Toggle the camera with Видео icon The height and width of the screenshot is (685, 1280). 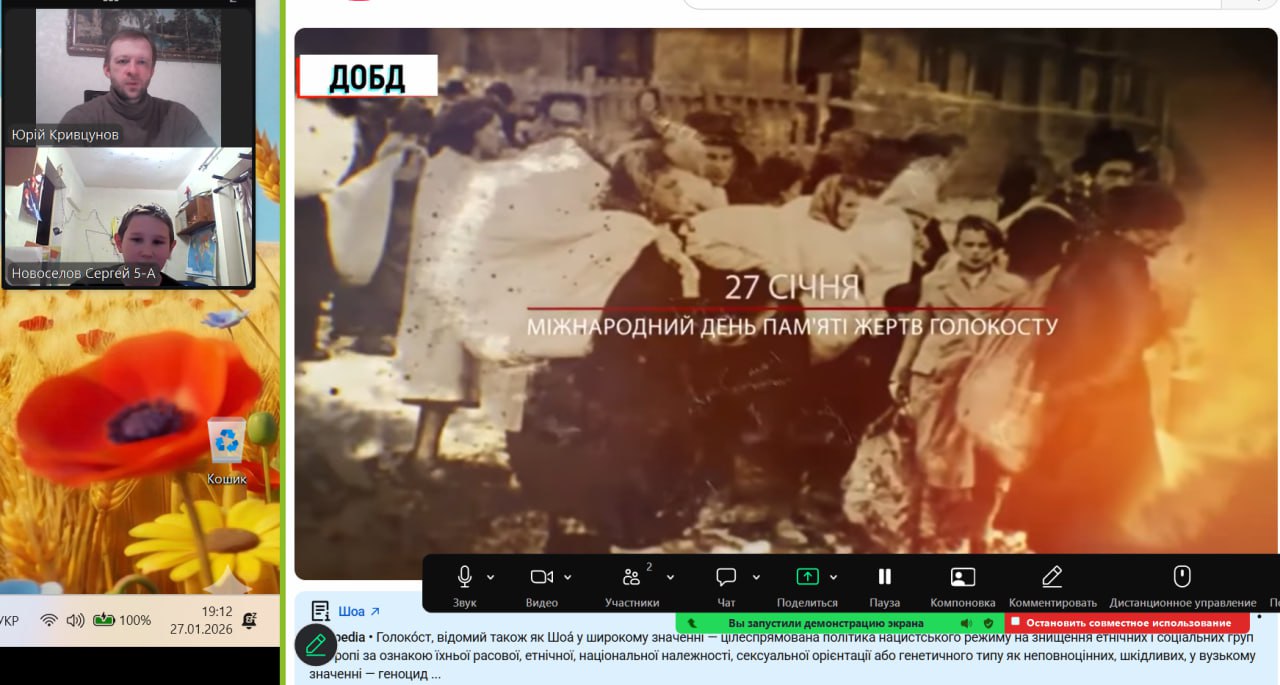(x=541, y=577)
